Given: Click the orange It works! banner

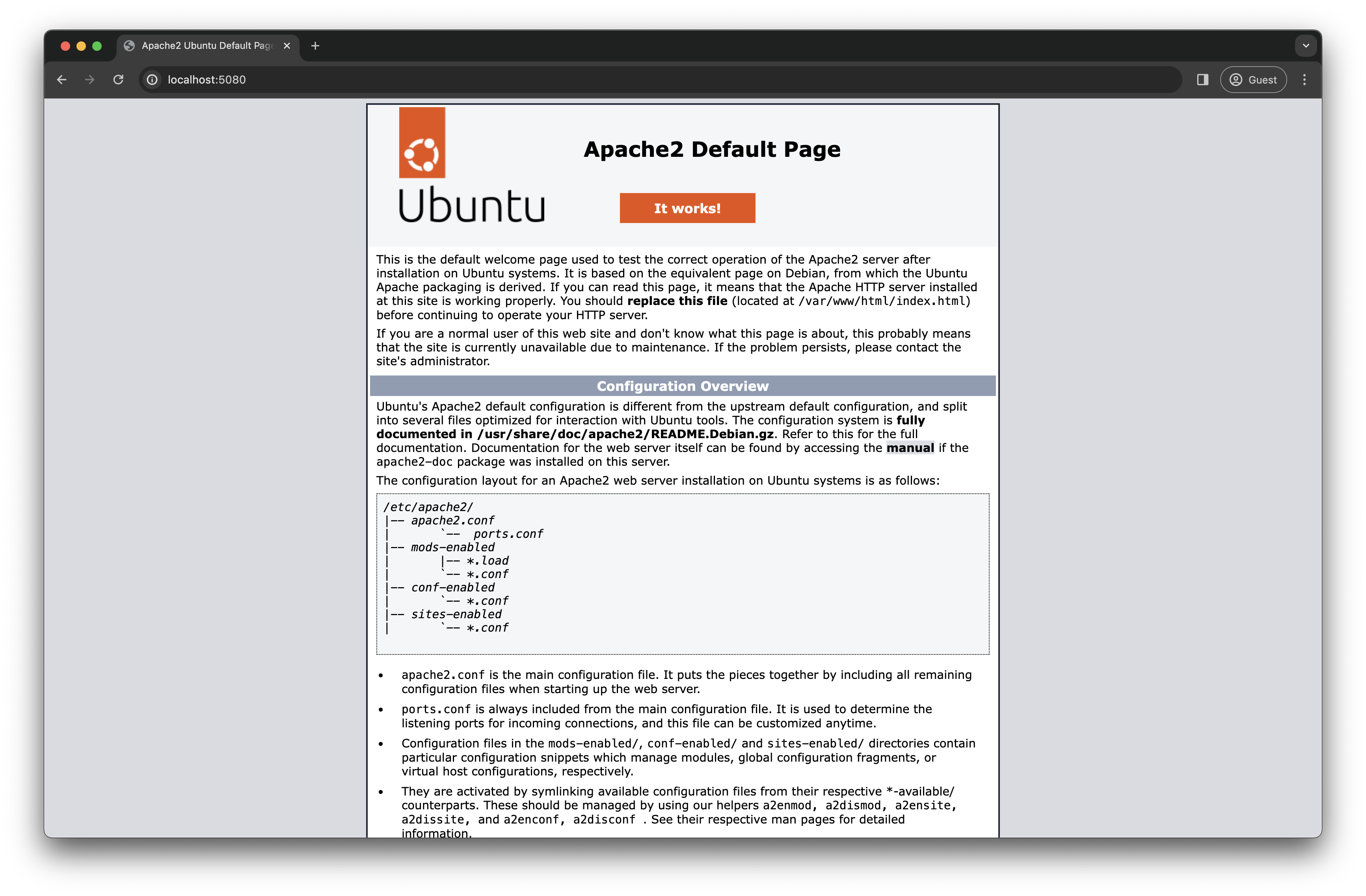Looking at the screenshot, I should click(687, 208).
